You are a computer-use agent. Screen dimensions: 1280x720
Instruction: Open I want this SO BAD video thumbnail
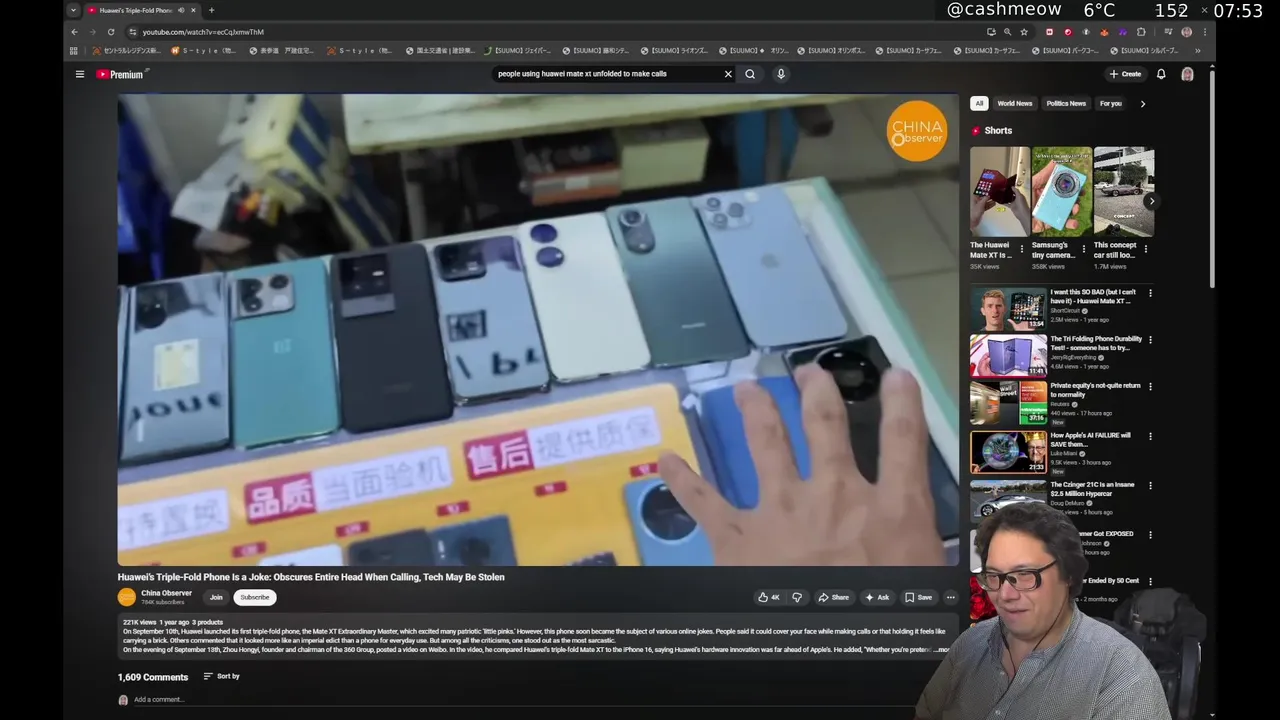pos(1008,309)
